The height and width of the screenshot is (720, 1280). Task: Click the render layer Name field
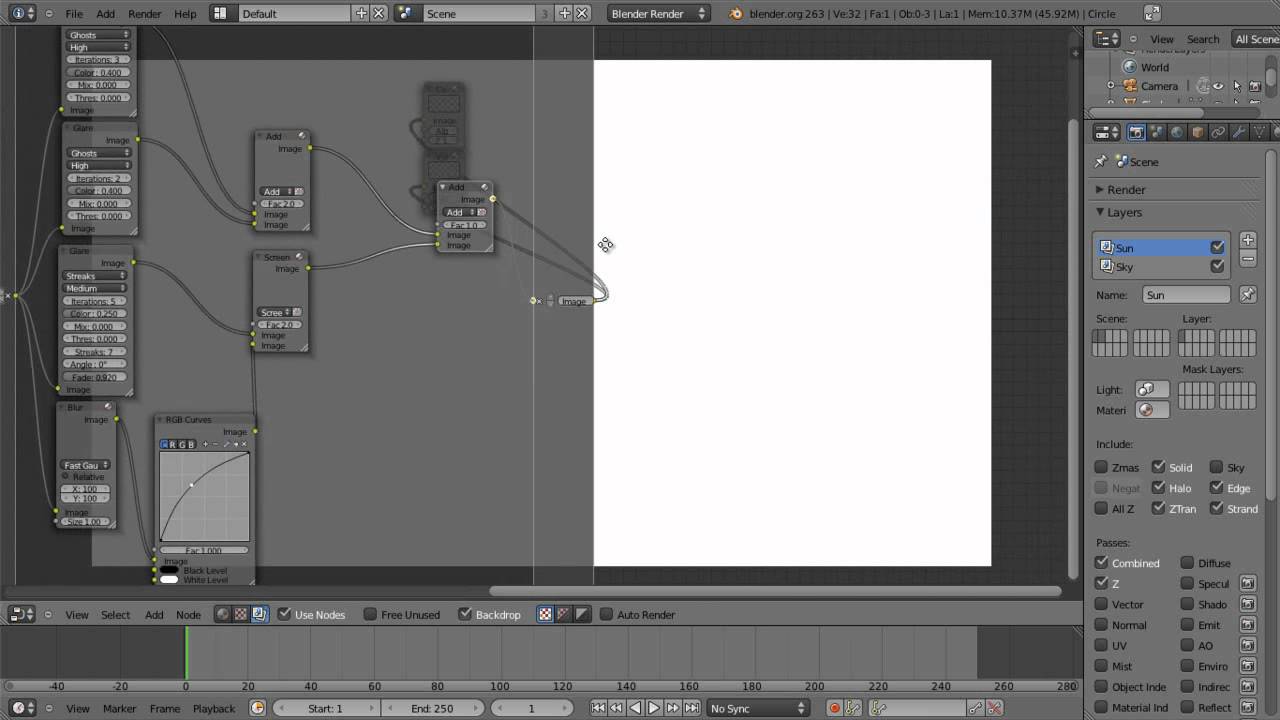(1186, 295)
